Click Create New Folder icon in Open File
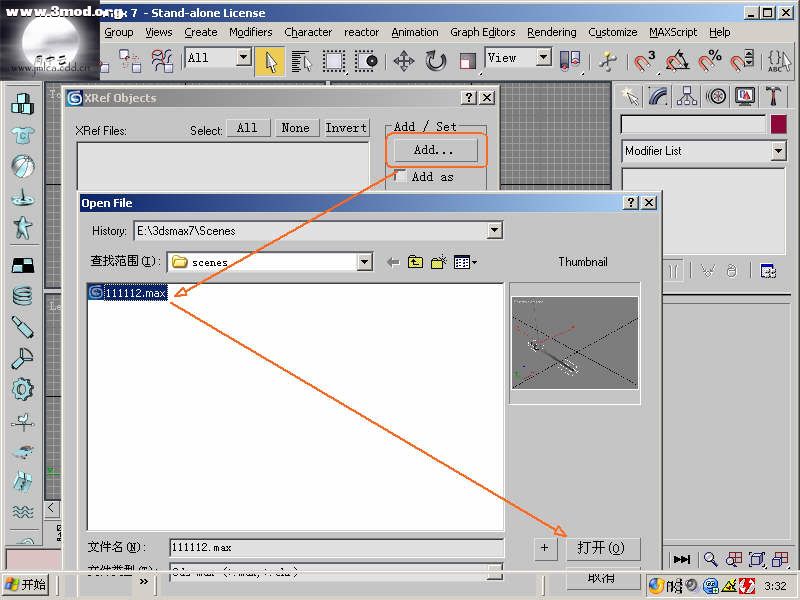Image resolution: width=800 pixels, height=600 pixels. [438, 262]
